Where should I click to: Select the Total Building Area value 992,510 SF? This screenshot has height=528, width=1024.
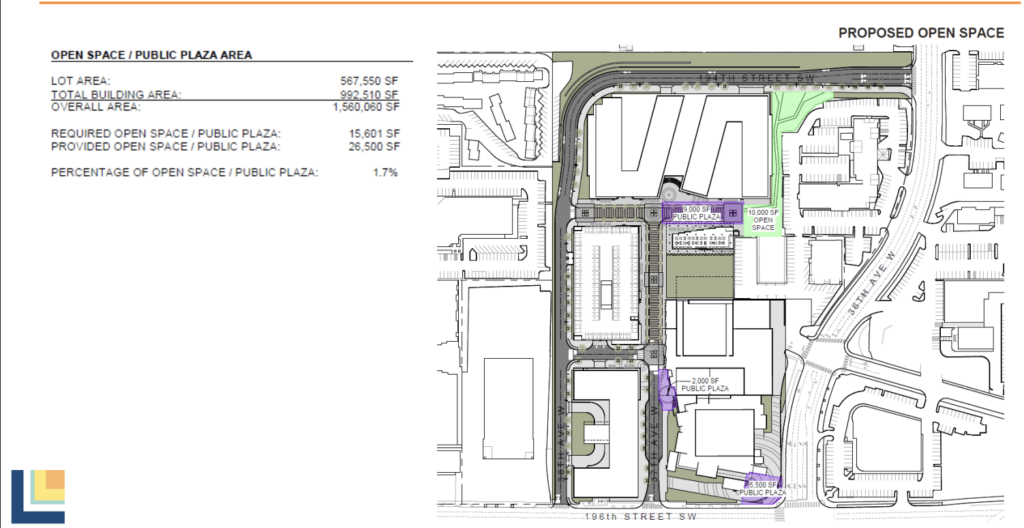pyautogui.click(x=370, y=93)
